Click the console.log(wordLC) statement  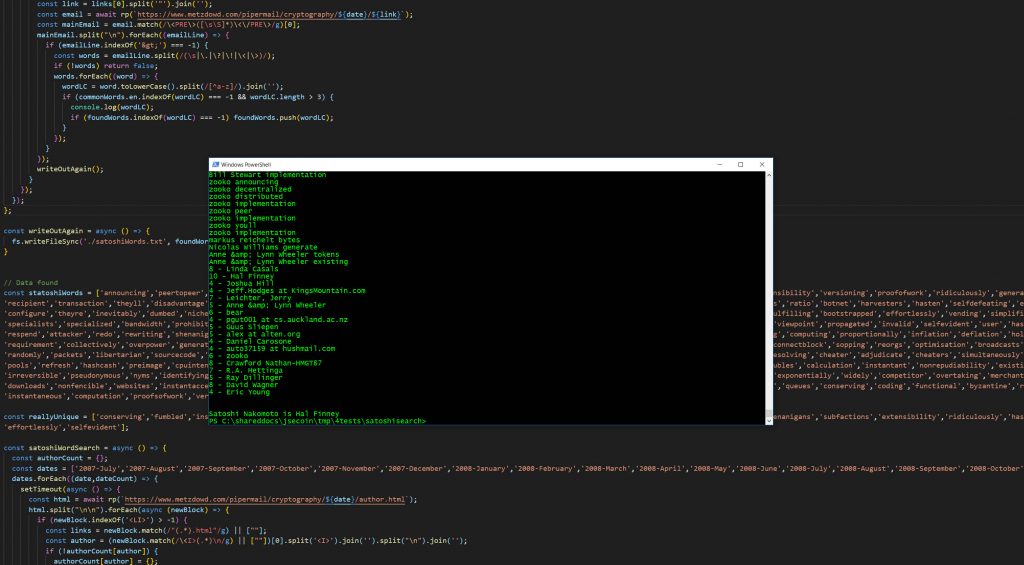tap(112, 107)
